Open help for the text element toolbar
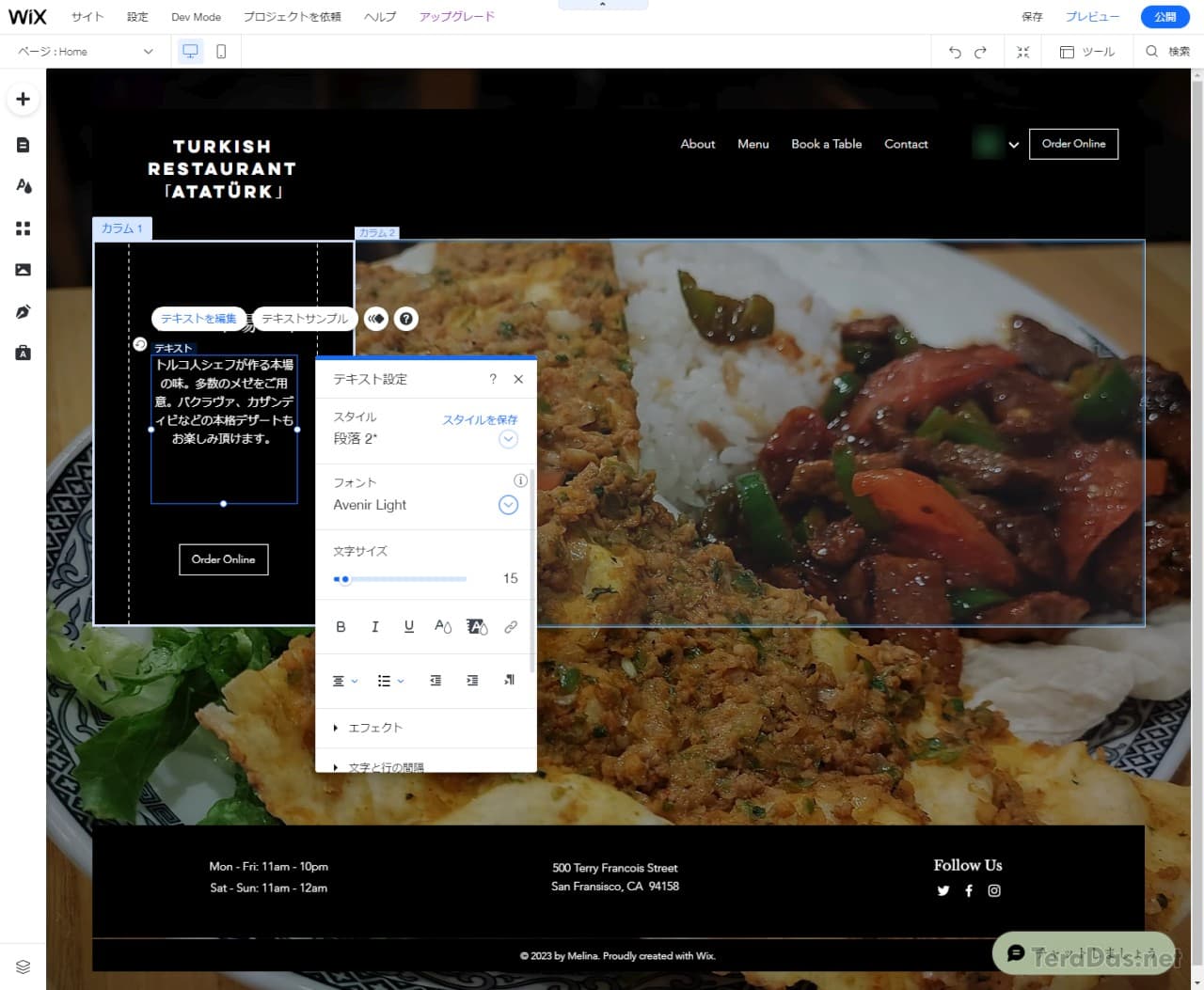 pyautogui.click(x=405, y=319)
